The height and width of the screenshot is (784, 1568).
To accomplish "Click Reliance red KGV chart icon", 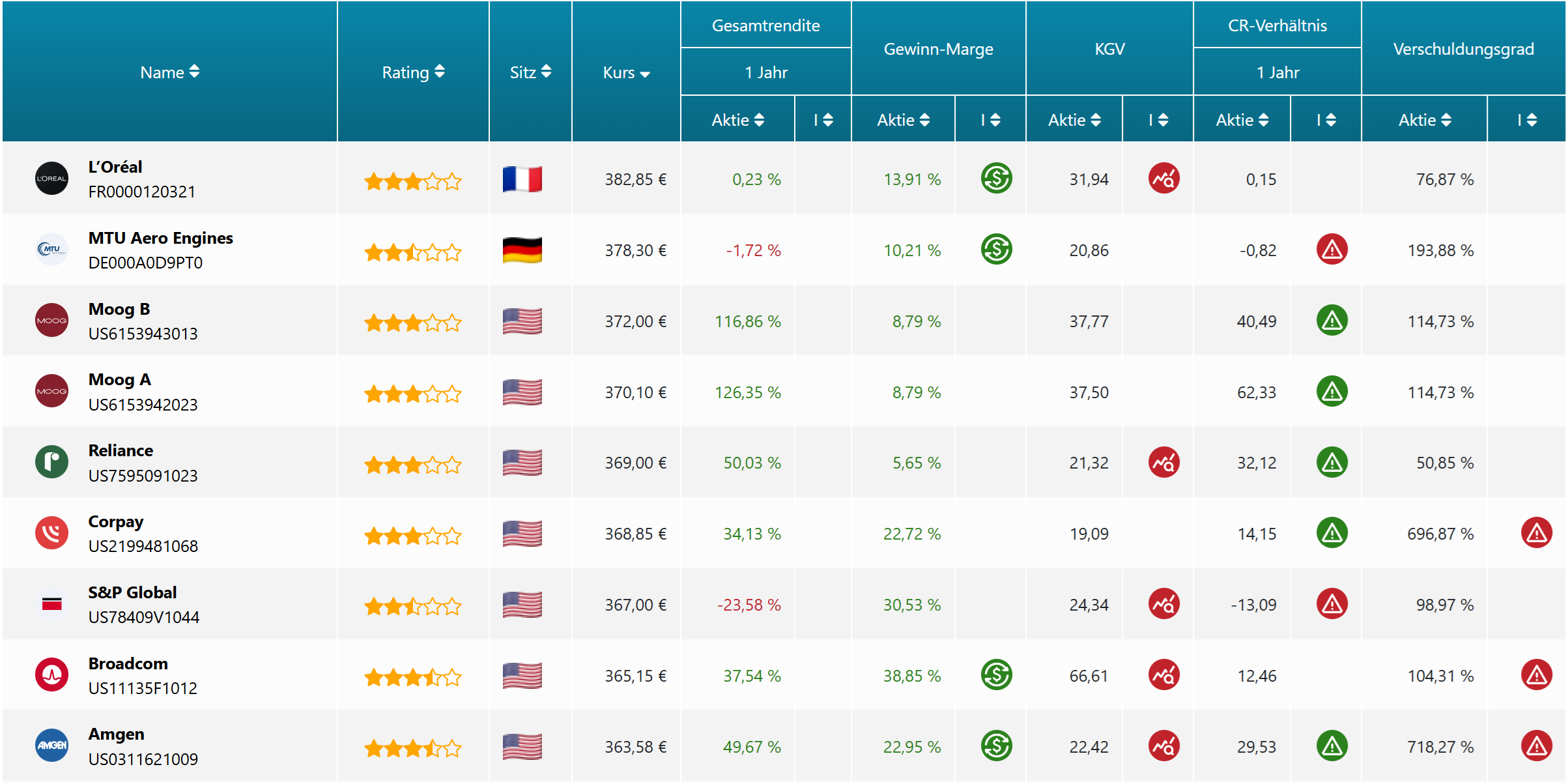I will (x=1163, y=463).
